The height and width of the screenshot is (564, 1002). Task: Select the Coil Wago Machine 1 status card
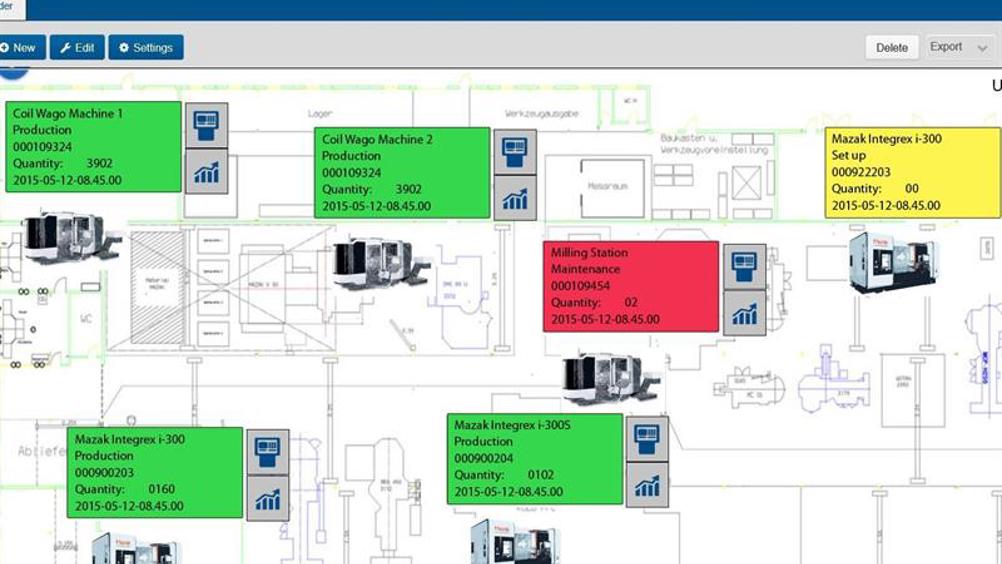coord(93,147)
